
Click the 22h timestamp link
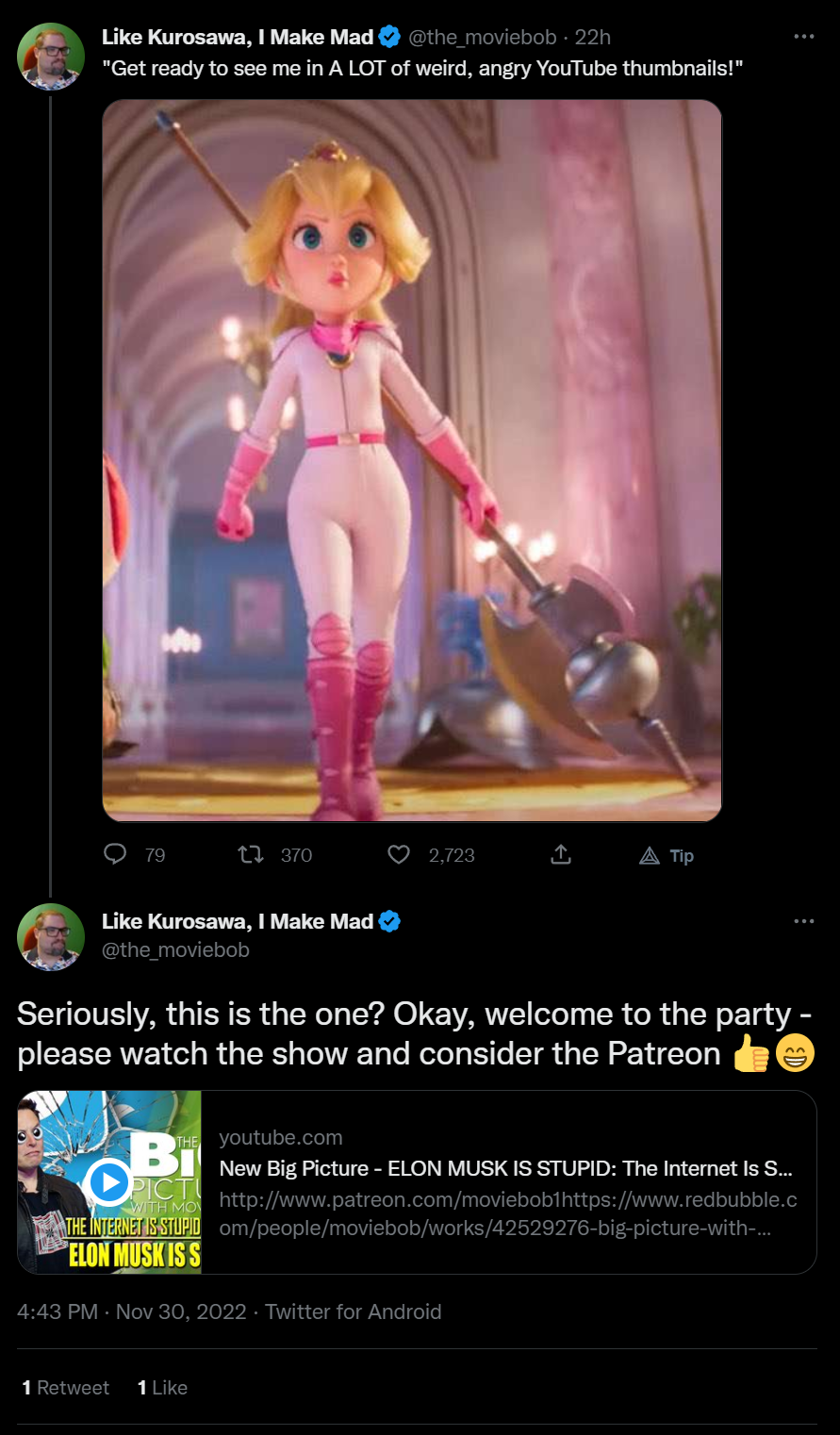[593, 37]
